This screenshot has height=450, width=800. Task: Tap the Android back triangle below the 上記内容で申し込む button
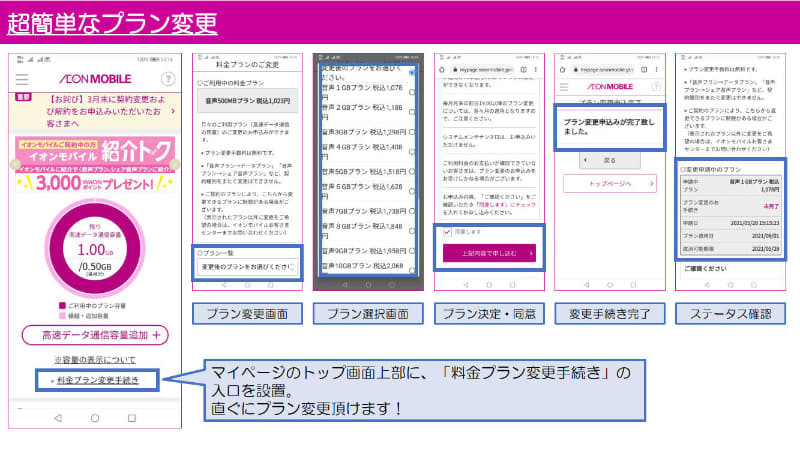point(466,285)
